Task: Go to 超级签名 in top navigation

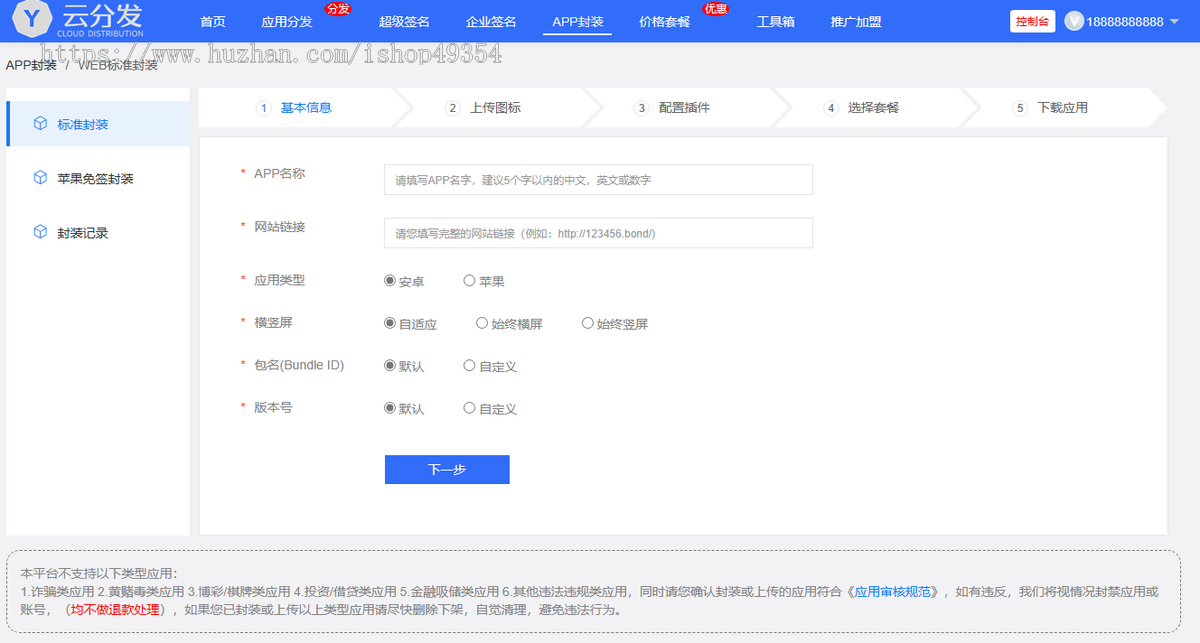Action: [x=405, y=22]
